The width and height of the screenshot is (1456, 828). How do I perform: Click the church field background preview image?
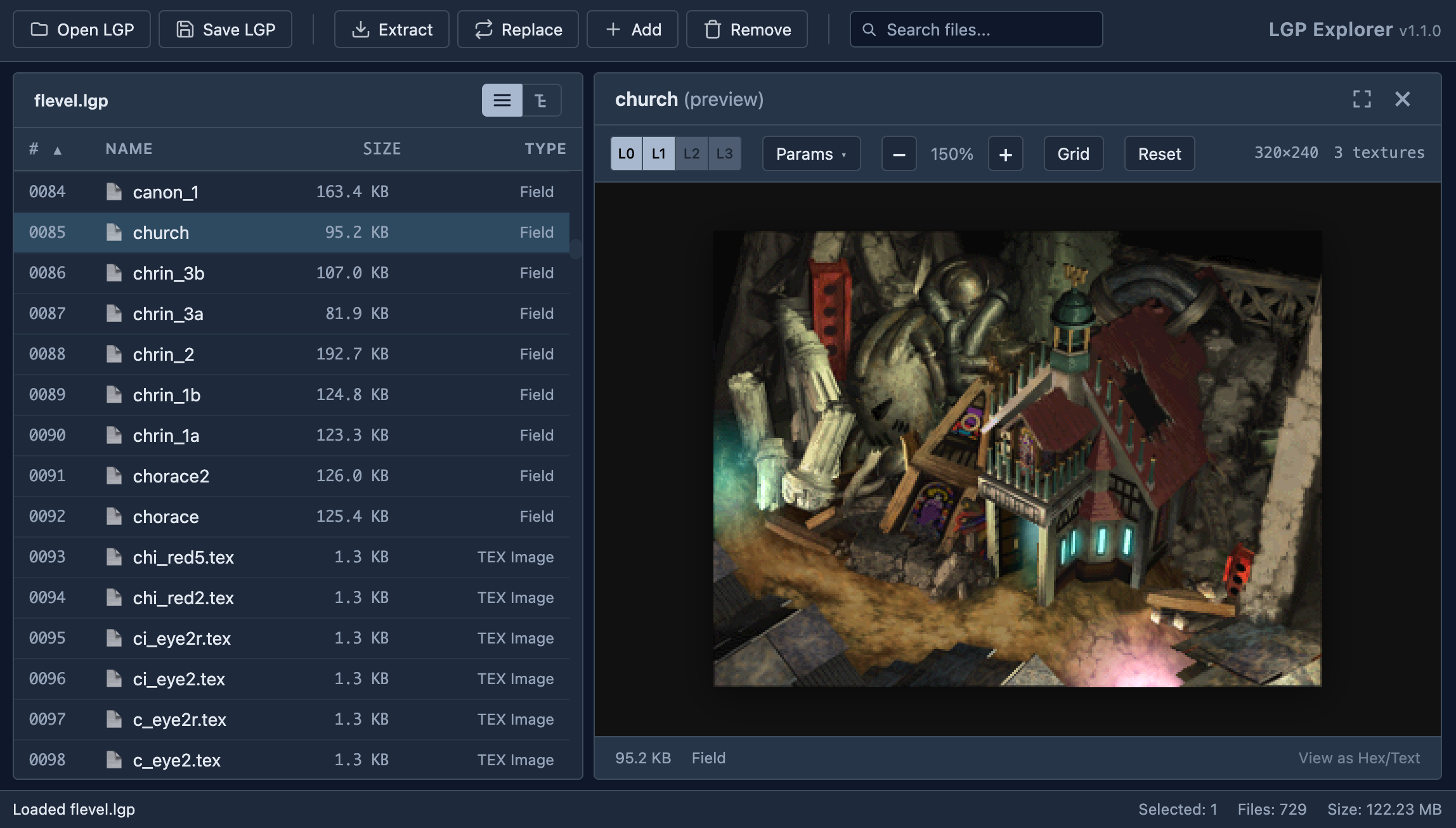1018,458
